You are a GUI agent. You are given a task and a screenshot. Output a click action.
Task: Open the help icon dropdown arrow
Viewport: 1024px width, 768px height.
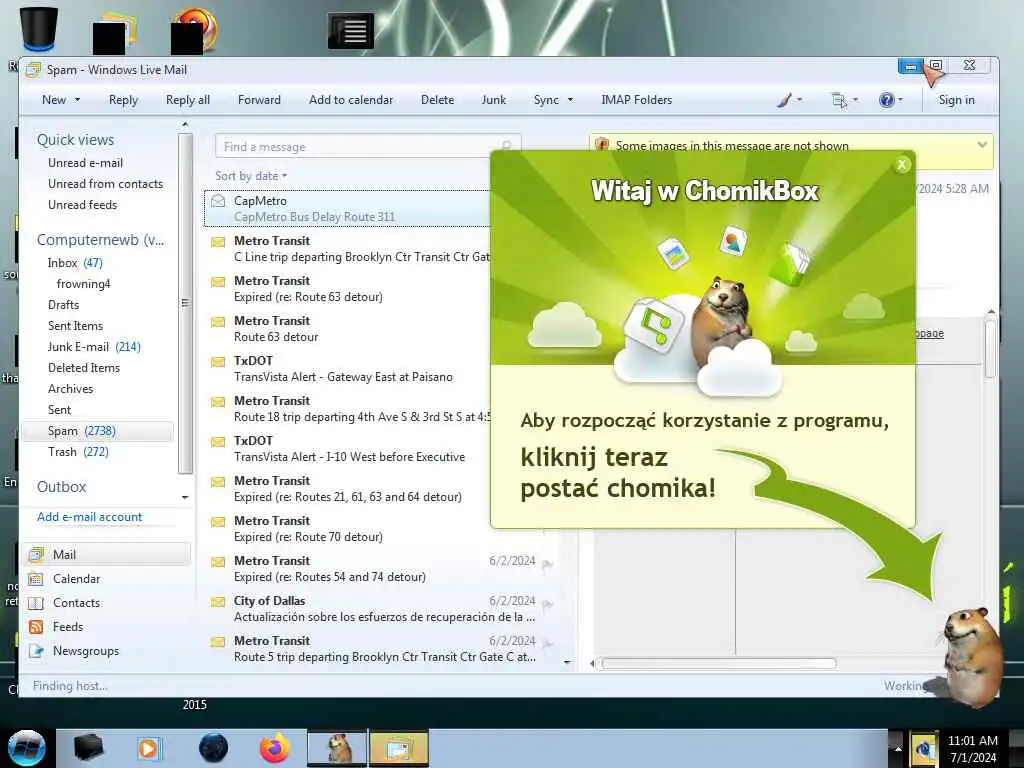(x=900, y=100)
